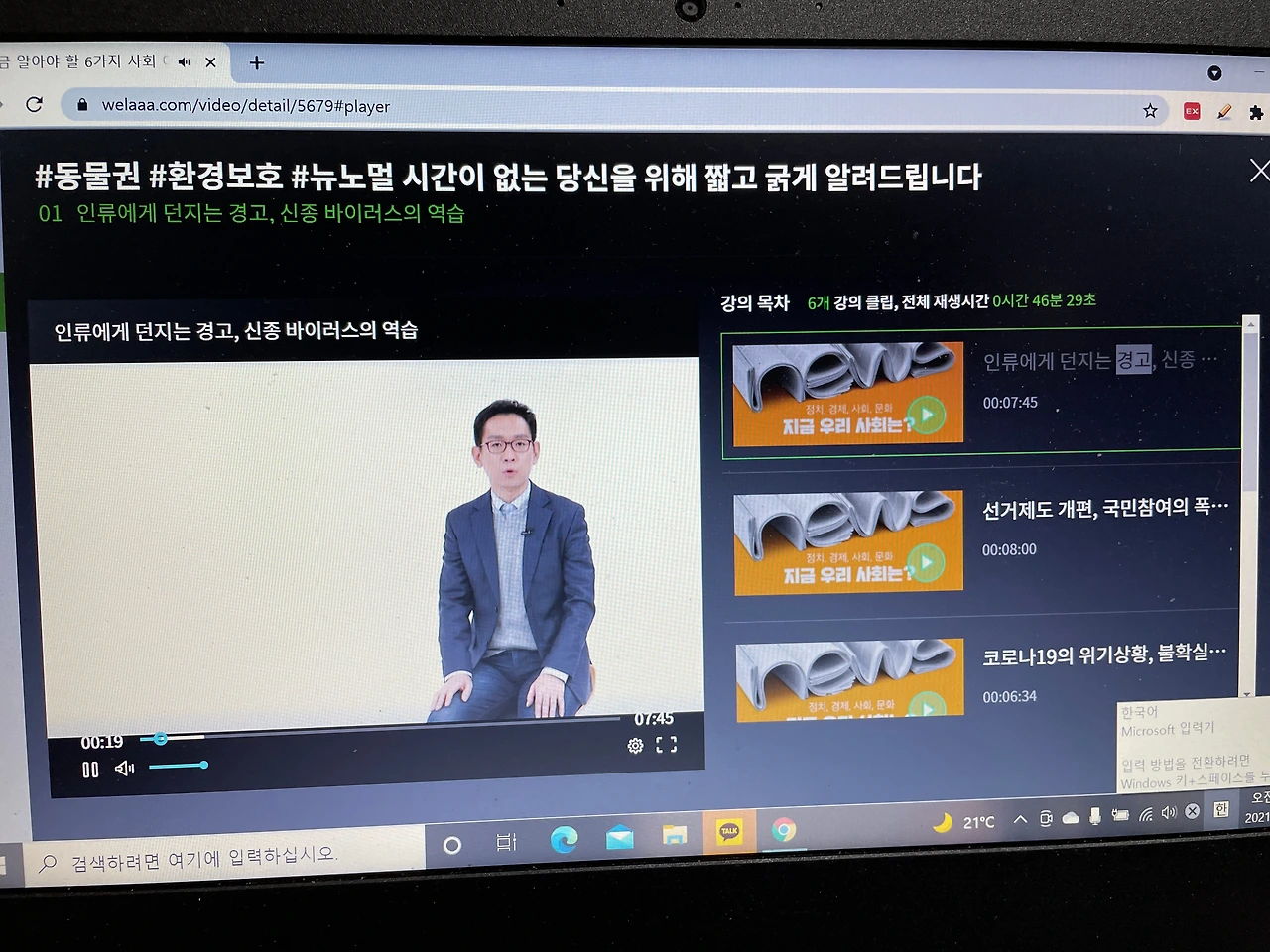Open Cortana circle on the taskbar
Image resolution: width=1270 pixels, height=952 pixels.
coord(452,845)
